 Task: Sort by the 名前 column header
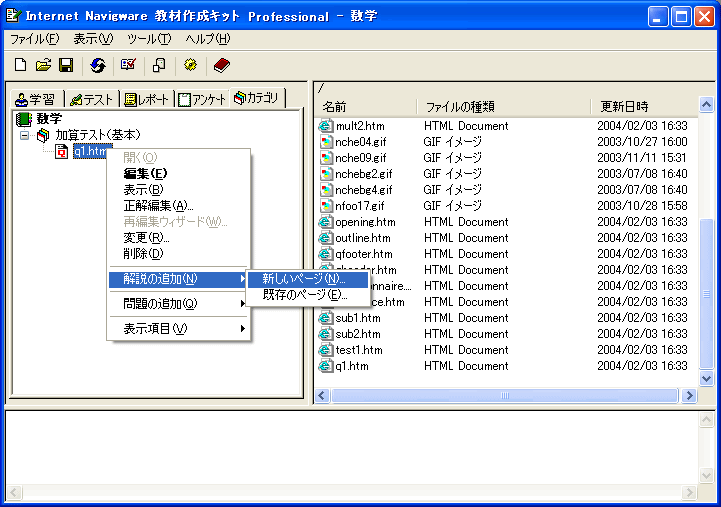pyautogui.click(x=366, y=107)
